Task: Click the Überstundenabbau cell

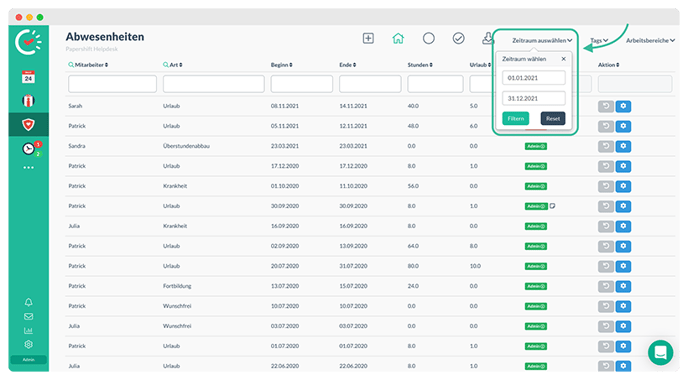Action: [186, 146]
